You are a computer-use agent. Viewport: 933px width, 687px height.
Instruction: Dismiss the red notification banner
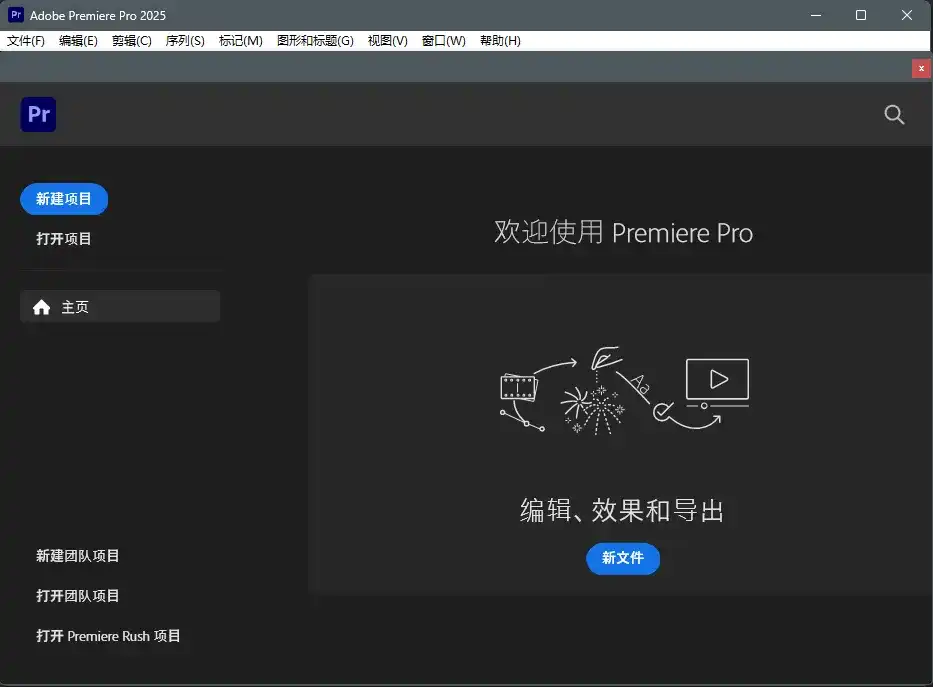coord(920,68)
